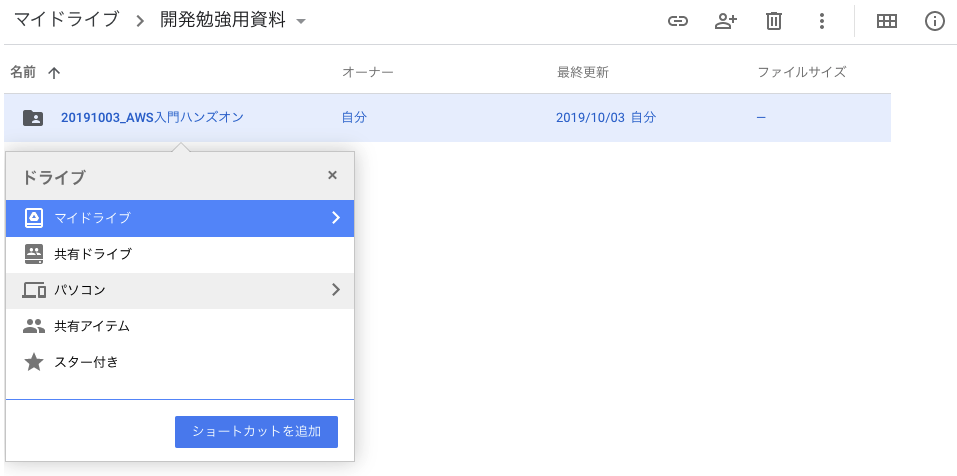The image size is (957, 476).
Task: Sort by the 名前 column header
Action: pos(24,72)
